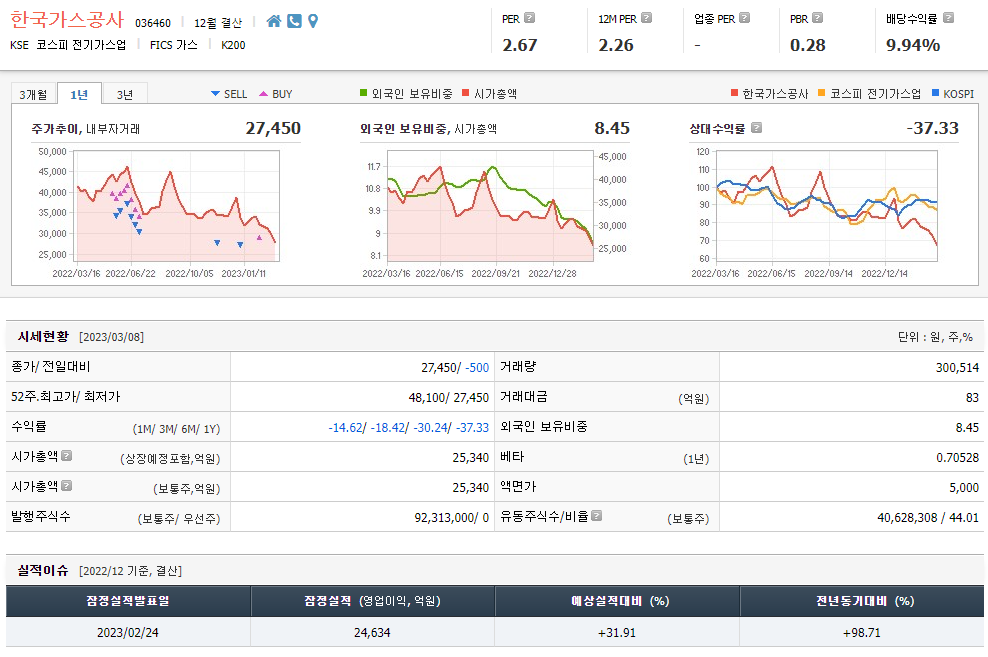The height and width of the screenshot is (657, 988).
Task: Open the PBR help question icon
Action: (x=818, y=18)
